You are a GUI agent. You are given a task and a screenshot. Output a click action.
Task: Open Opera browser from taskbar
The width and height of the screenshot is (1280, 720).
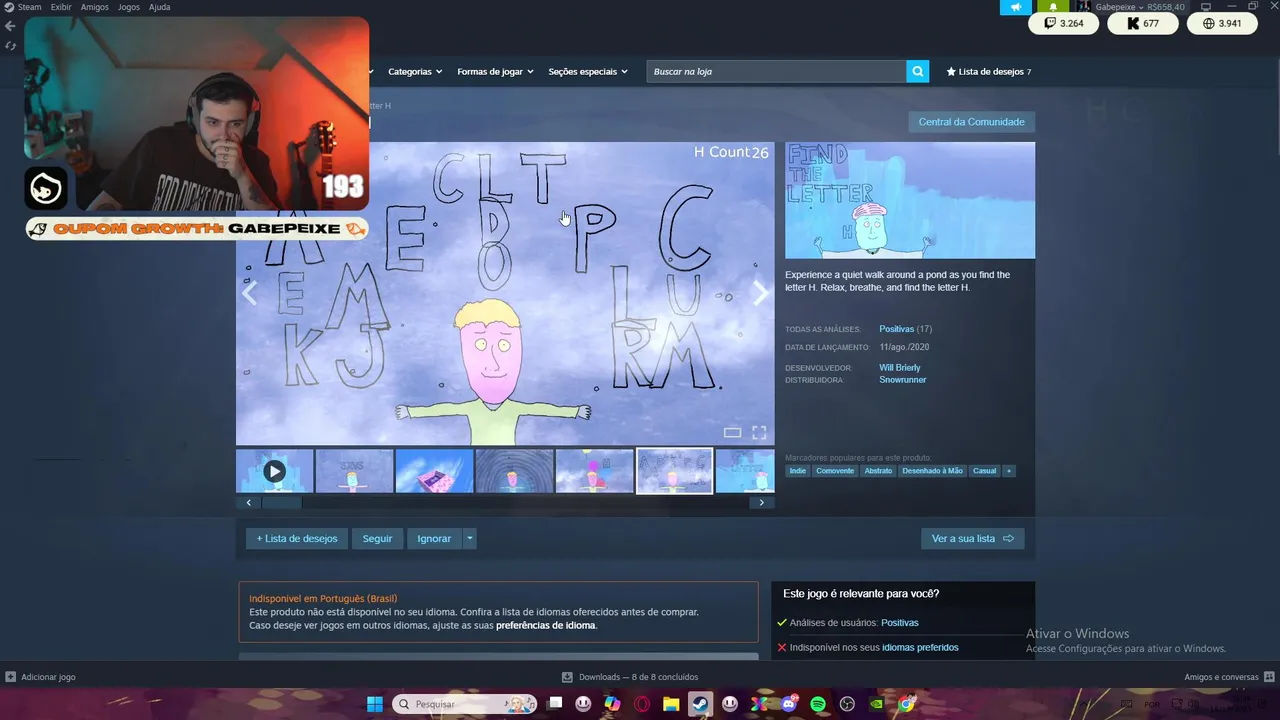[x=642, y=704]
